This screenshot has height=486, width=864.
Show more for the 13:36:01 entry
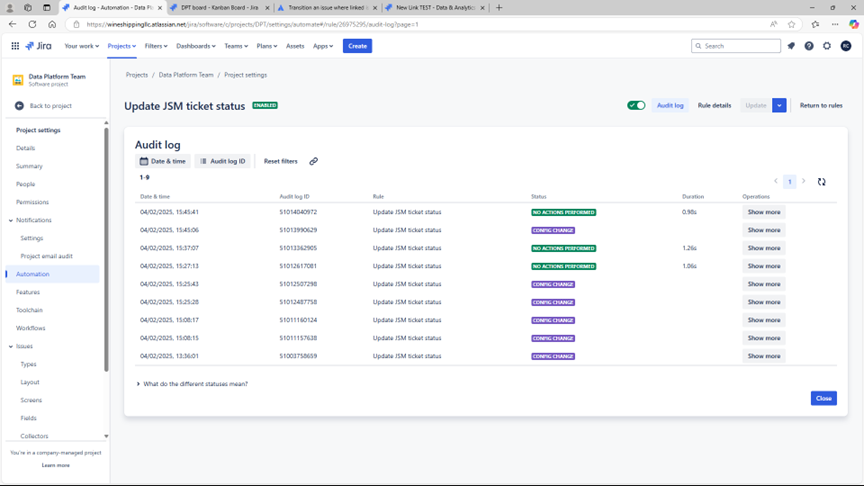click(764, 357)
